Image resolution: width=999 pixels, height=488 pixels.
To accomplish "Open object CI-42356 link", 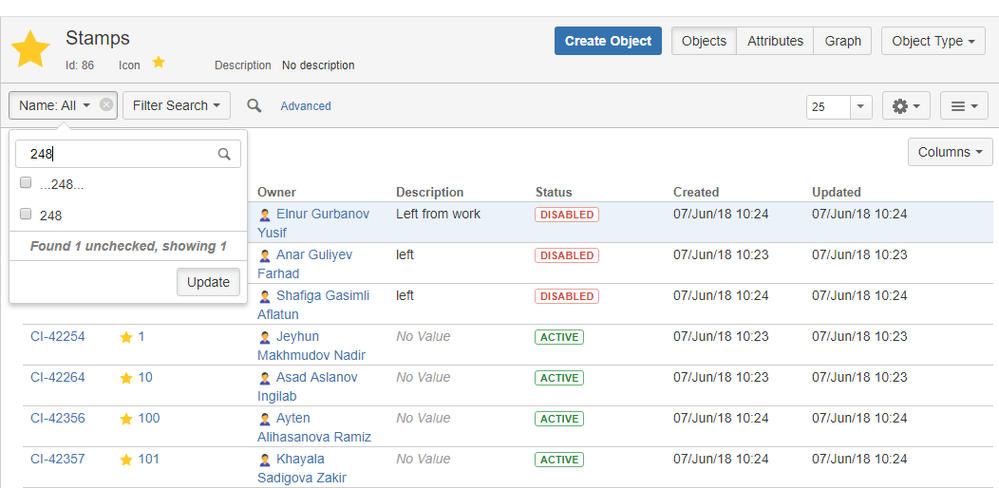I will [x=57, y=418].
